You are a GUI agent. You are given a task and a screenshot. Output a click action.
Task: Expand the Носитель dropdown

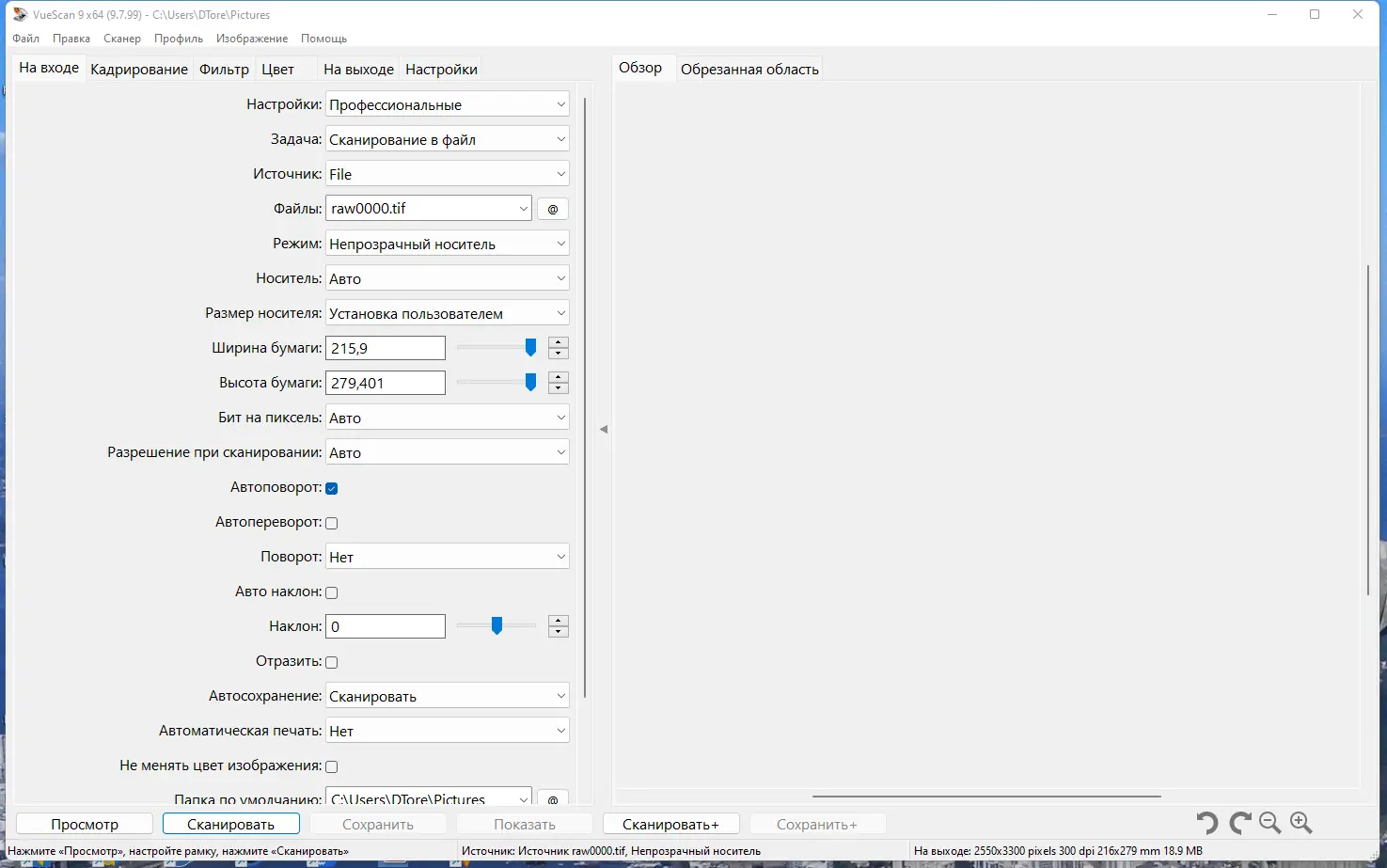[448, 278]
